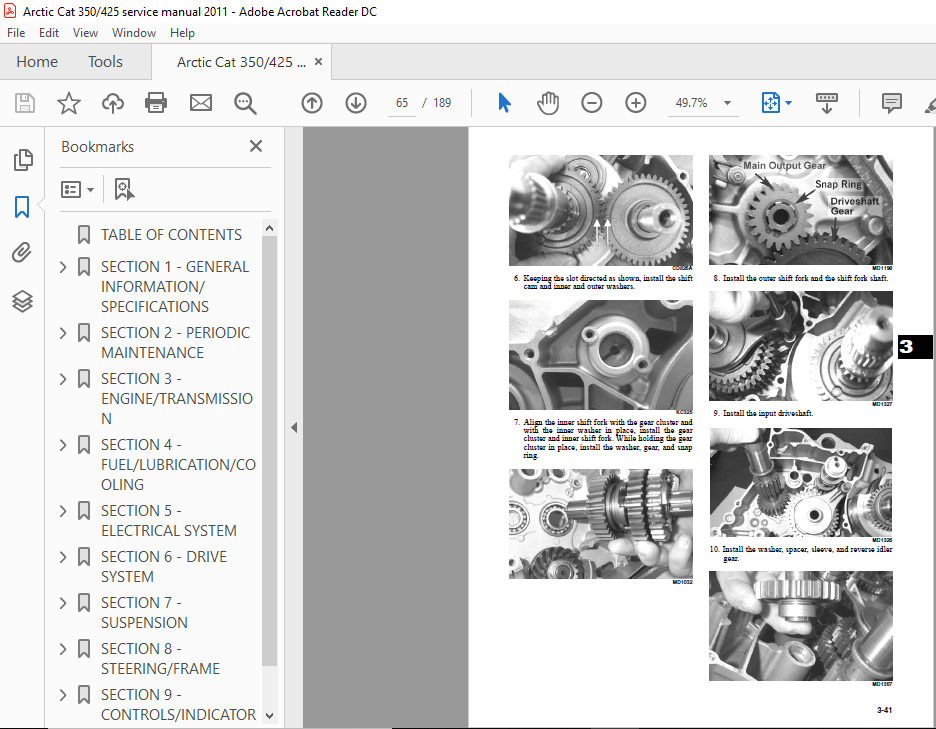Zoom in with plus icon
936x729 pixels.
(x=636, y=103)
